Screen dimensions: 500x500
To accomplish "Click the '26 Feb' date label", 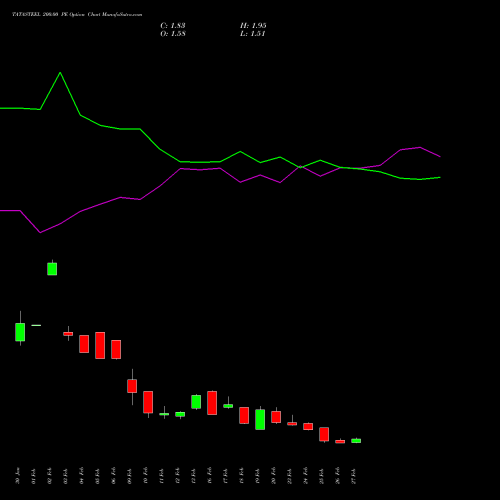I will (338, 476).
